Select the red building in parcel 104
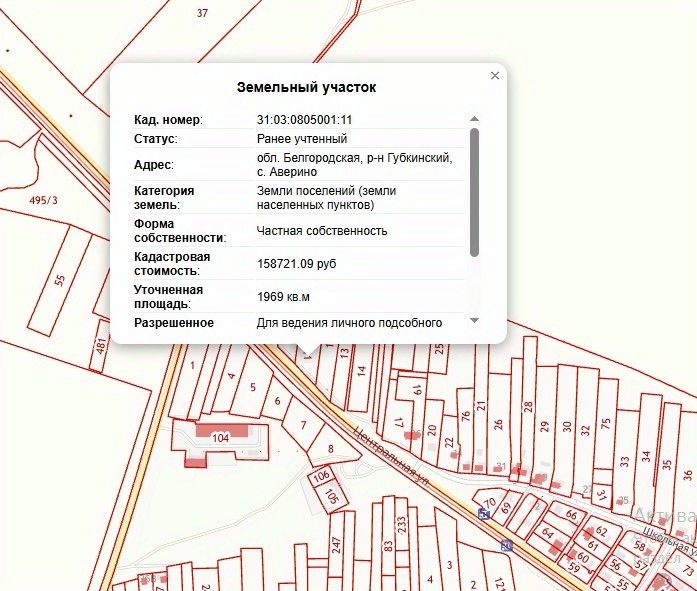This screenshot has width=697, height=591. [x=222, y=436]
